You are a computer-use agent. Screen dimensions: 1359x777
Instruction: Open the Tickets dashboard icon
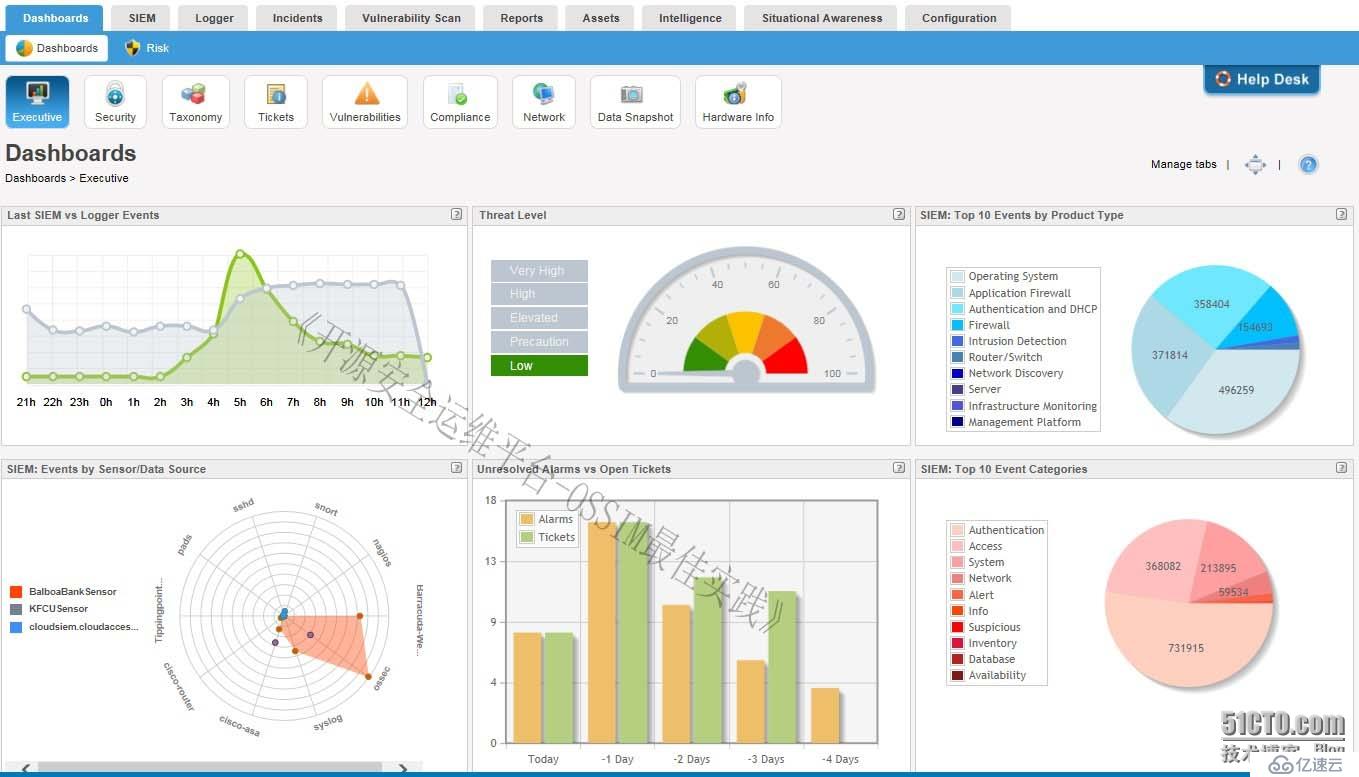tap(276, 102)
